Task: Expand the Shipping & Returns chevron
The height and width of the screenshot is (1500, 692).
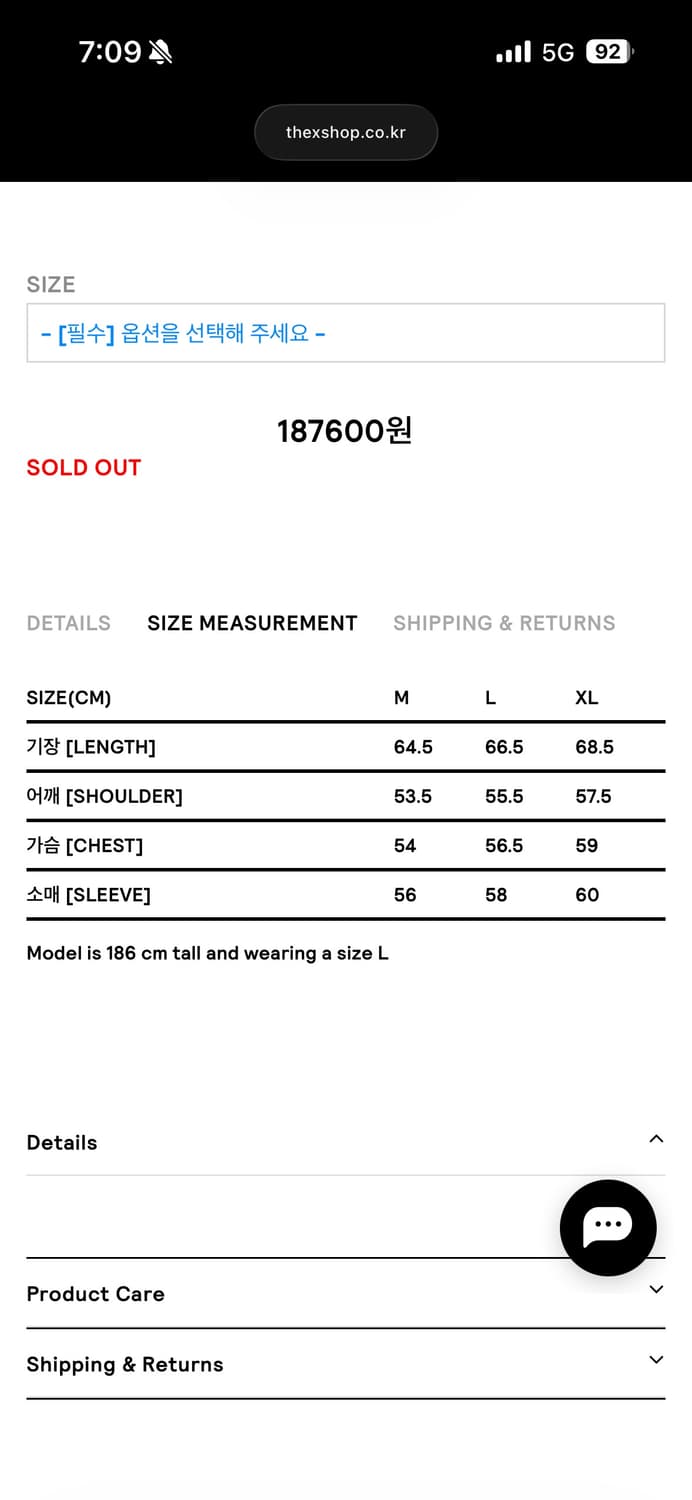Action: click(656, 1360)
